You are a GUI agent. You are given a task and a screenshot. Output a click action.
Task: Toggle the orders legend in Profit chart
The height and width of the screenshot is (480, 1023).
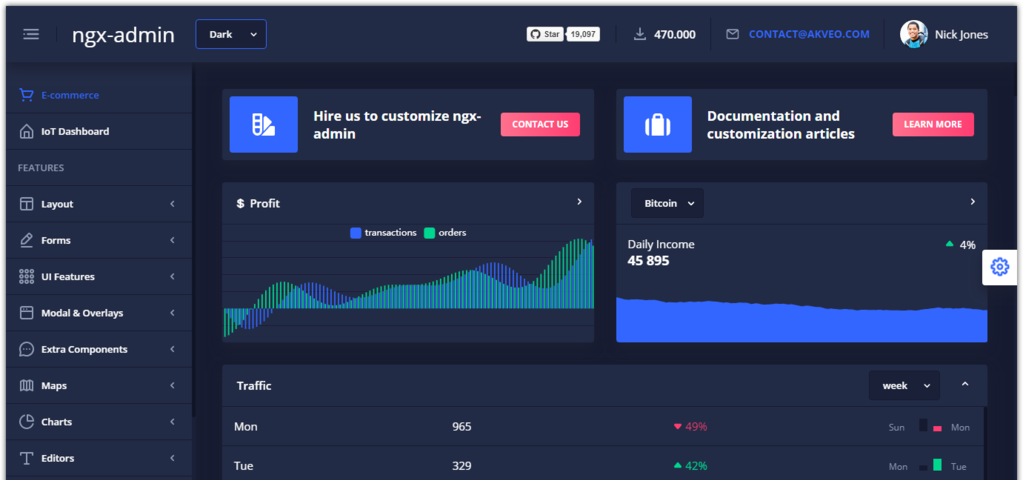pyautogui.click(x=445, y=233)
